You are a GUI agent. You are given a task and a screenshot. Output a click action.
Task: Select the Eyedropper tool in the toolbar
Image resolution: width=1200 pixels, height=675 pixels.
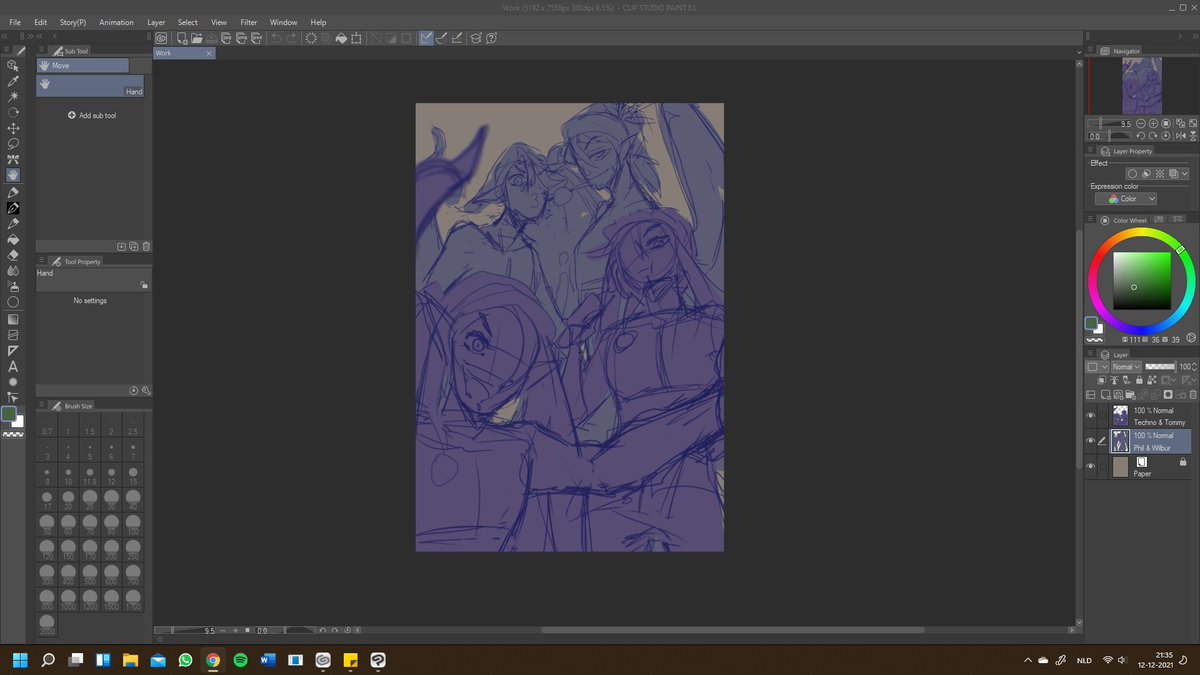[13, 81]
